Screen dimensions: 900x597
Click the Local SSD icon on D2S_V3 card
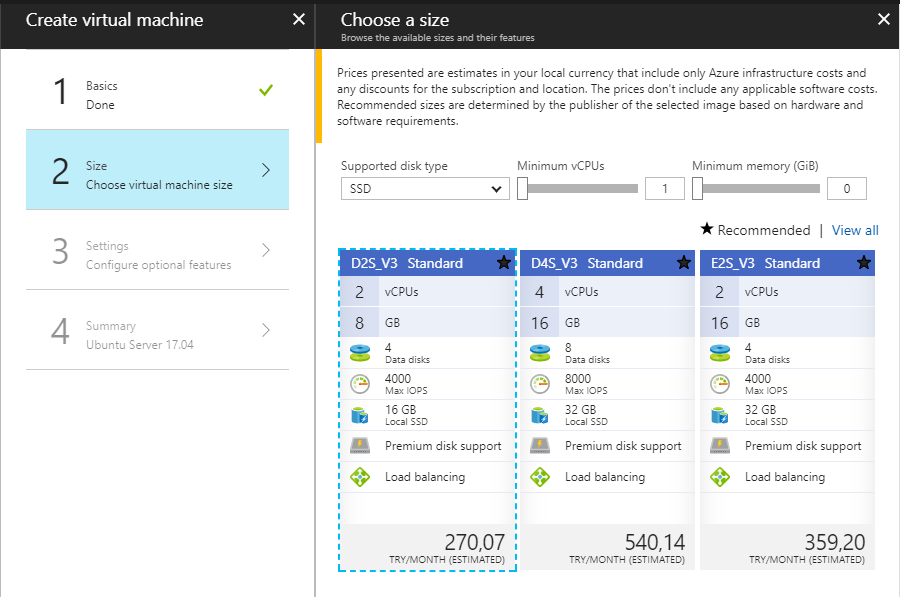[360, 414]
